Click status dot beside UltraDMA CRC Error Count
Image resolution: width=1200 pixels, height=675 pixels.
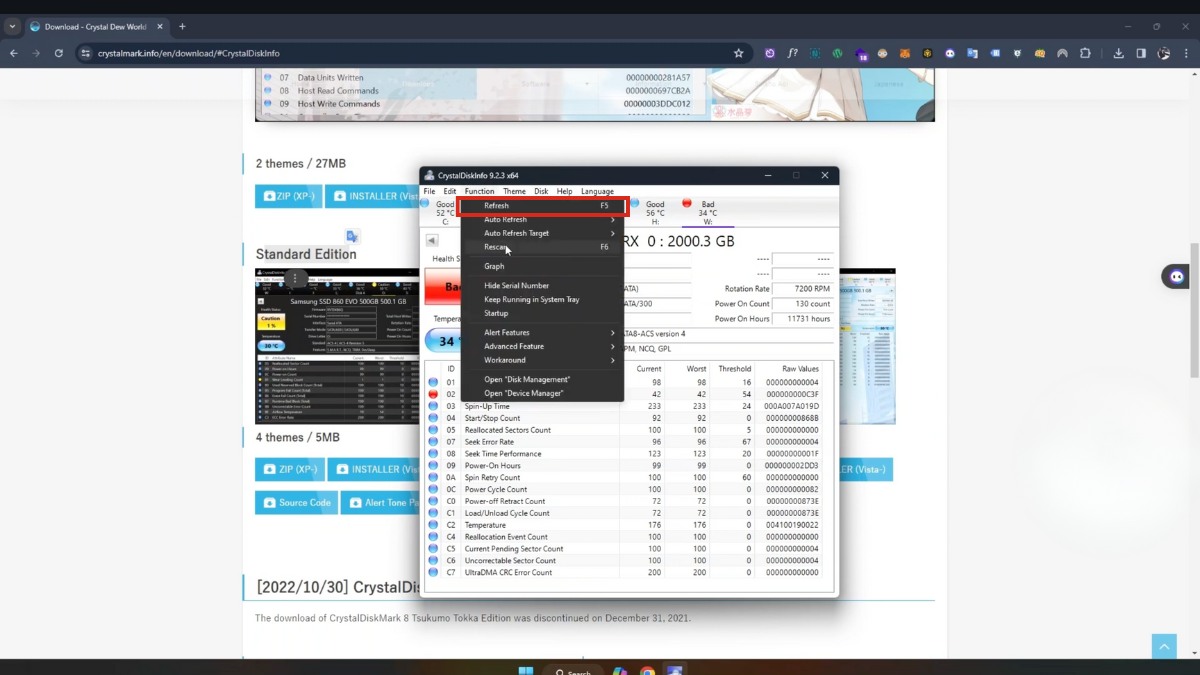[433, 572]
